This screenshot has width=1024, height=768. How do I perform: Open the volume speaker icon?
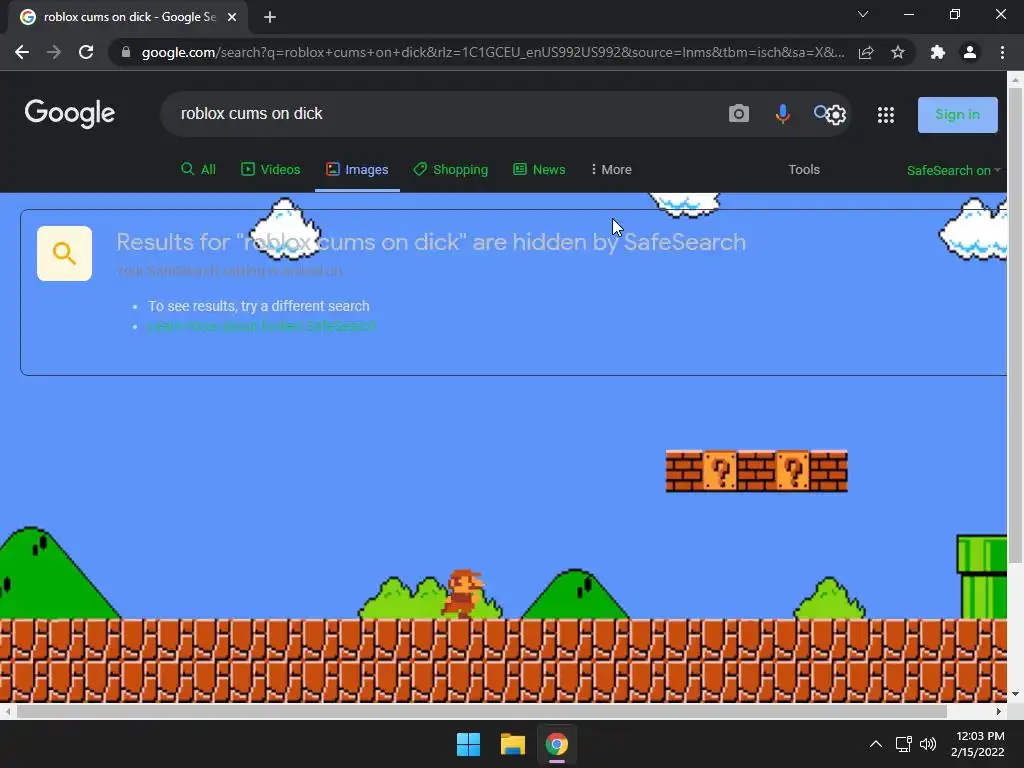pyautogui.click(x=928, y=744)
